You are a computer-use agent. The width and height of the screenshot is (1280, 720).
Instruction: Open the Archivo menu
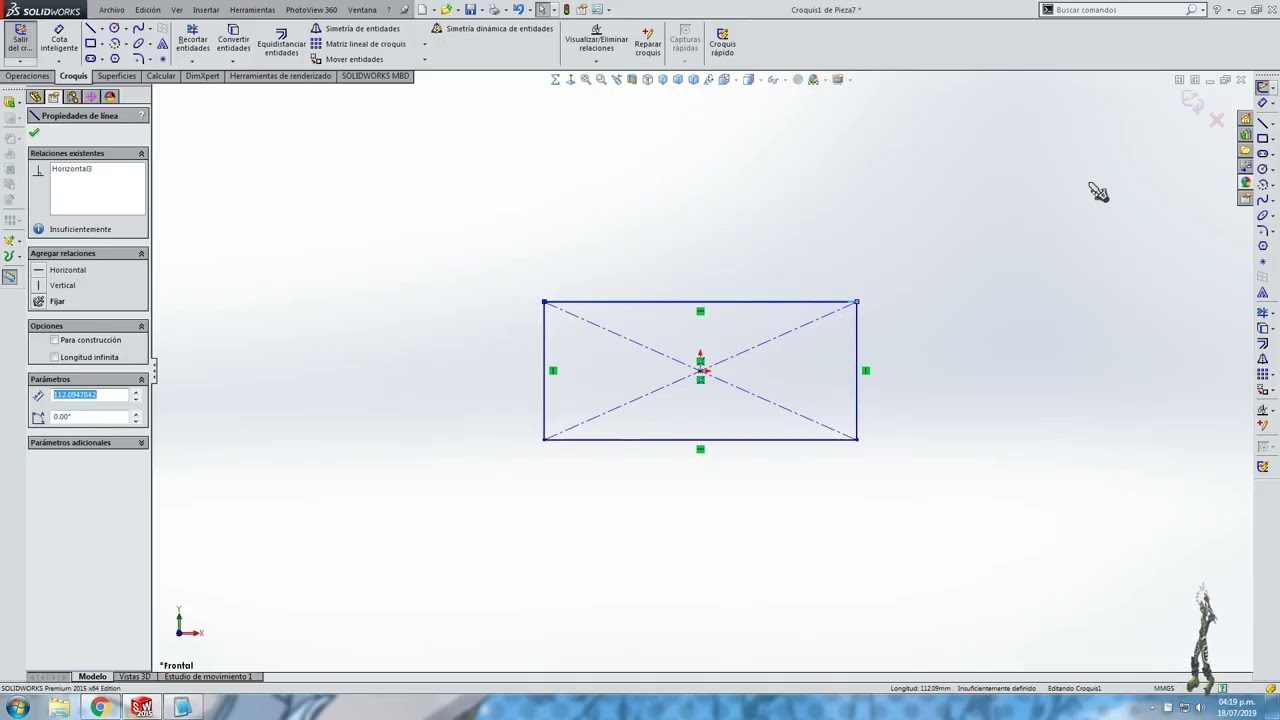112,10
